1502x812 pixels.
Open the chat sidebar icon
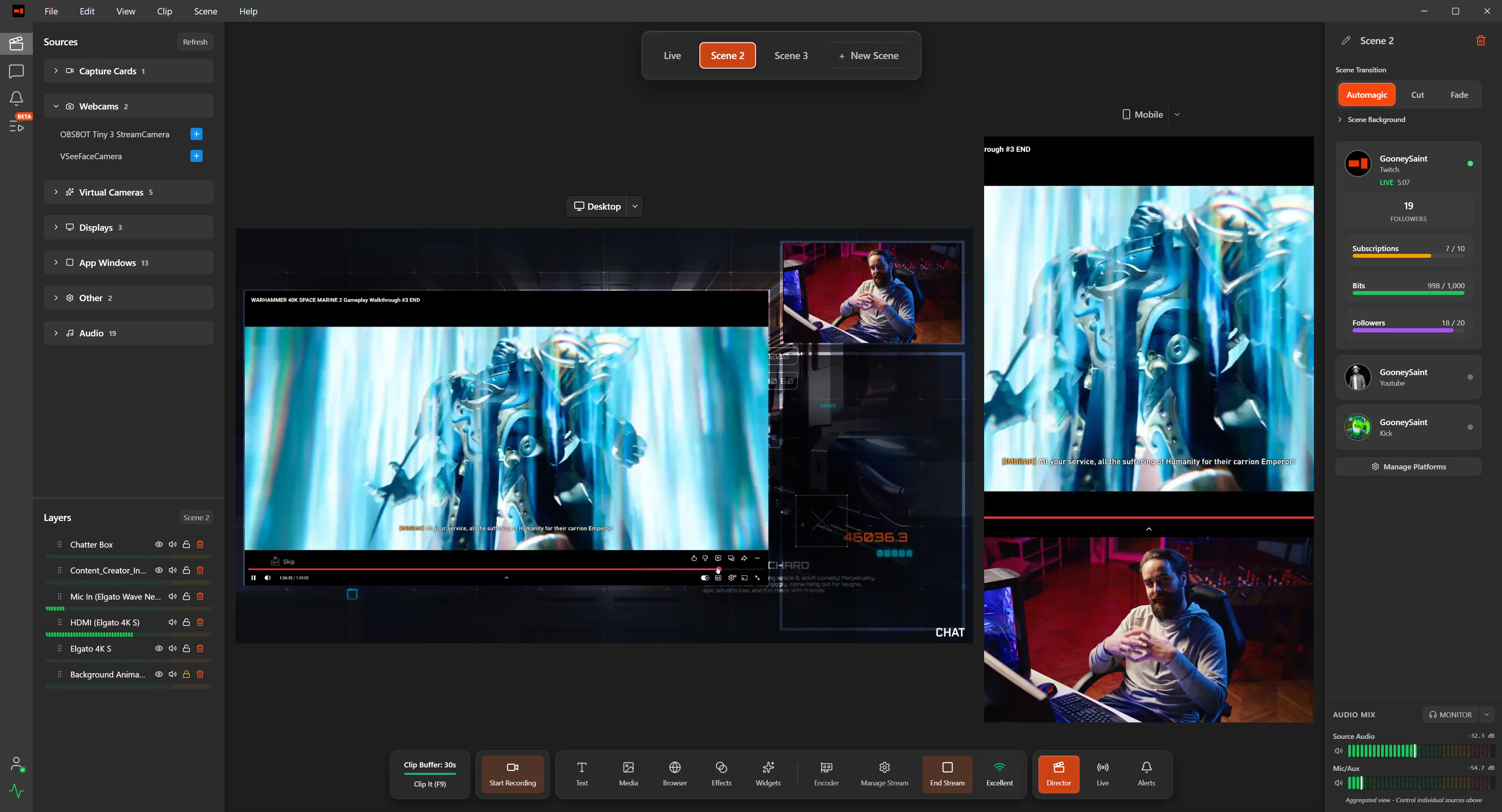[x=16, y=71]
